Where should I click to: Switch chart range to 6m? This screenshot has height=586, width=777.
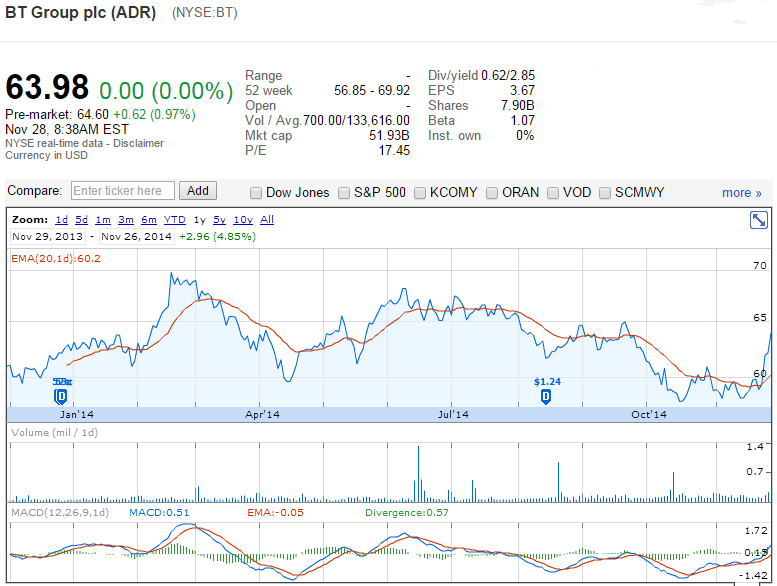pyautogui.click(x=149, y=219)
